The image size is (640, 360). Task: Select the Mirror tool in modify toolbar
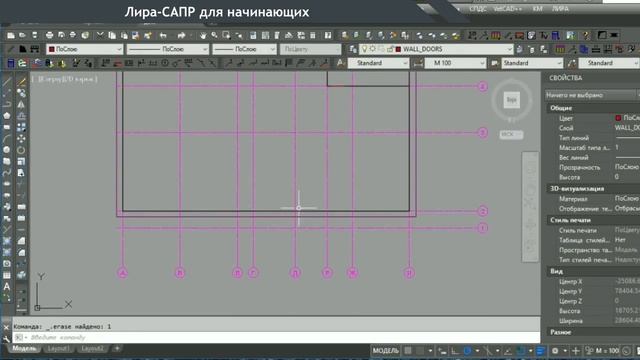[21, 104]
